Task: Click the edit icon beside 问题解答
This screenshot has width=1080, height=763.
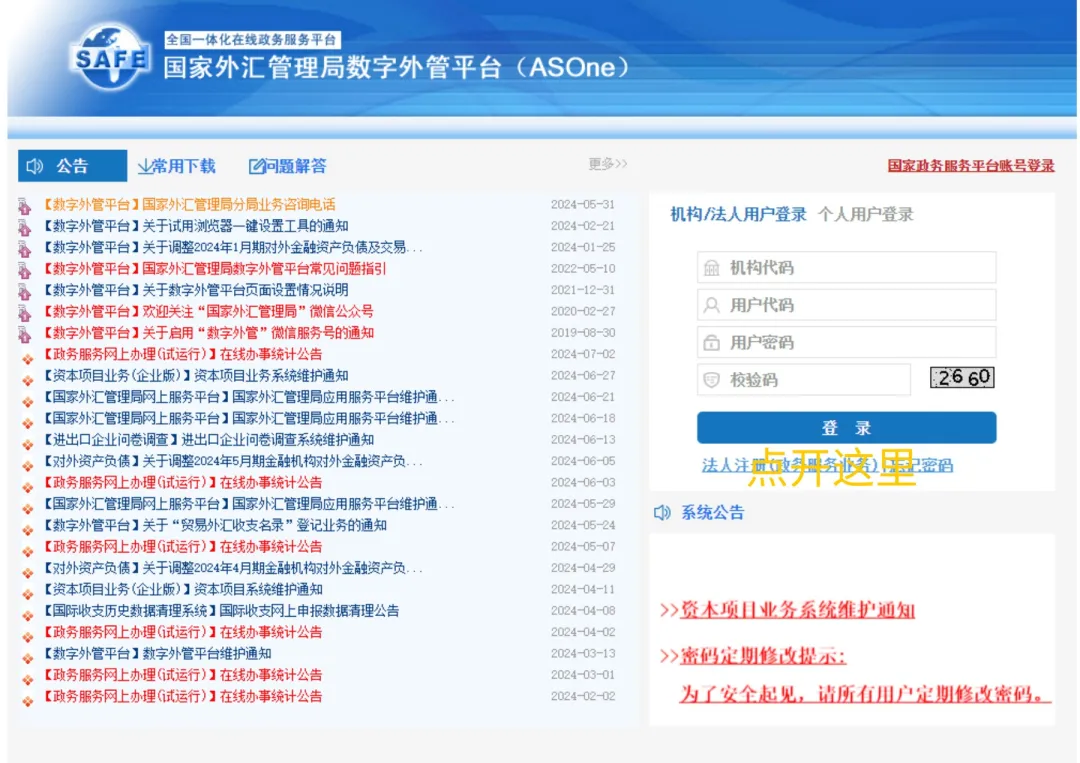Action: [x=257, y=166]
